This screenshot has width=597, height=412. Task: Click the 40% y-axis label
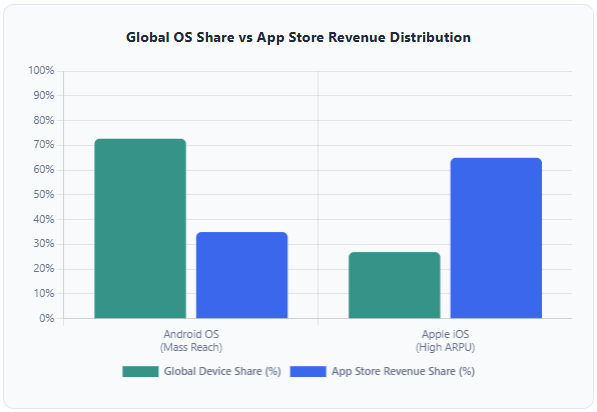(43, 219)
